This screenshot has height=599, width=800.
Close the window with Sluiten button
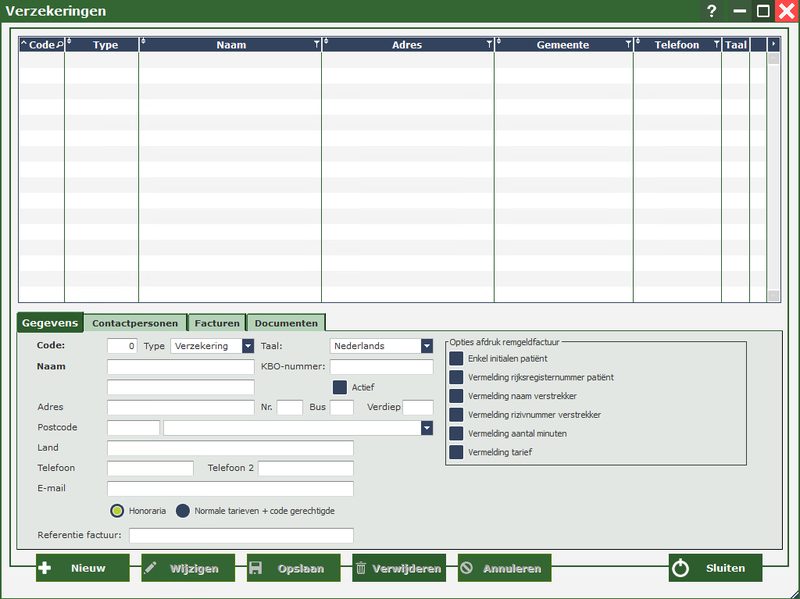715,568
